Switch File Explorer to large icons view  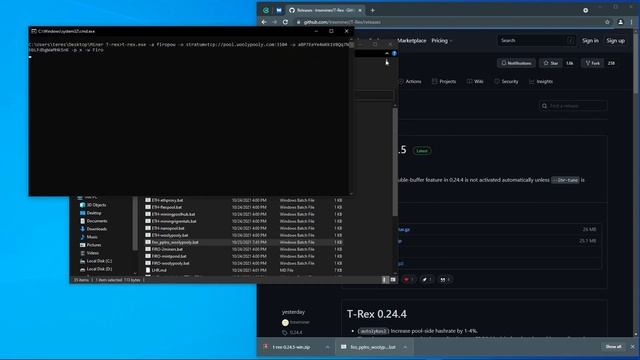pos(393,280)
